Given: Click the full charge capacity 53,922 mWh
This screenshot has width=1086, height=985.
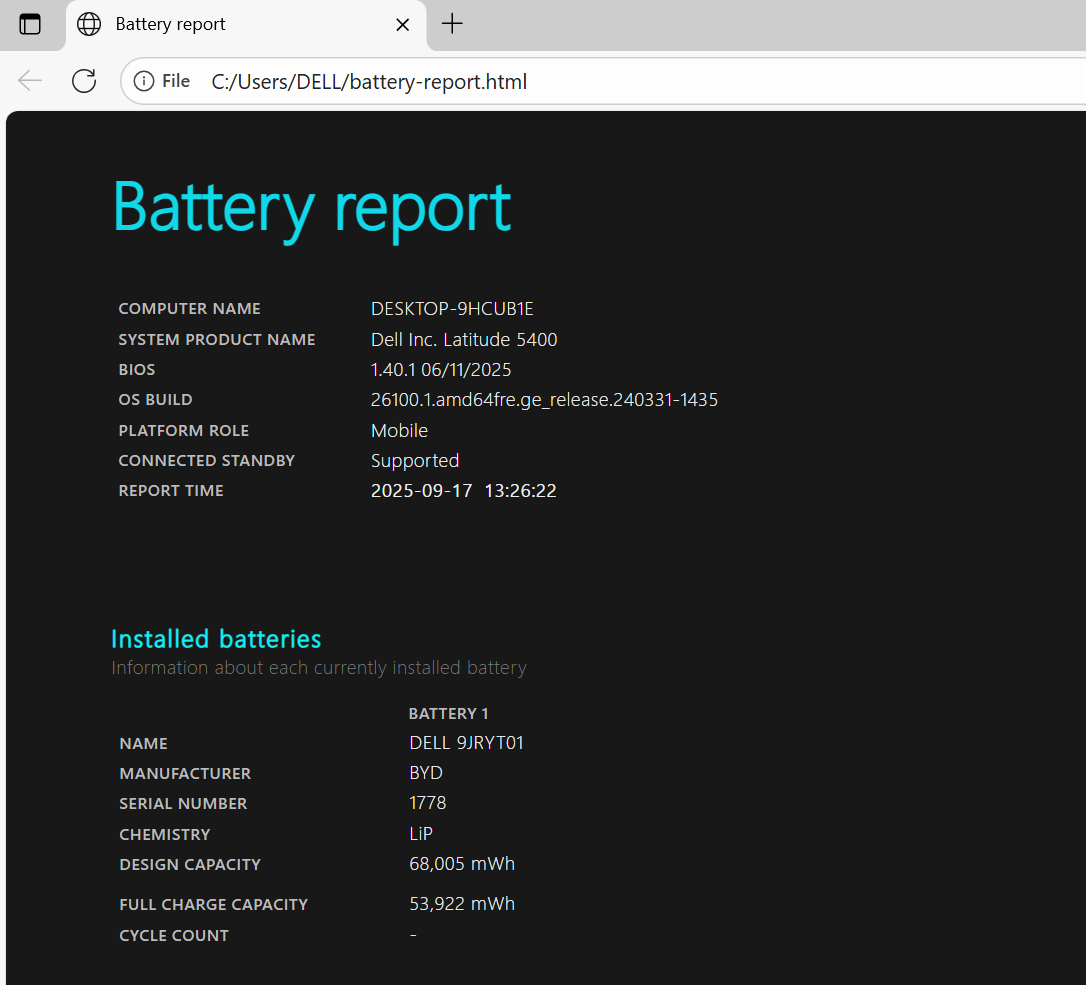Looking at the screenshot, I should click(462, 904).
